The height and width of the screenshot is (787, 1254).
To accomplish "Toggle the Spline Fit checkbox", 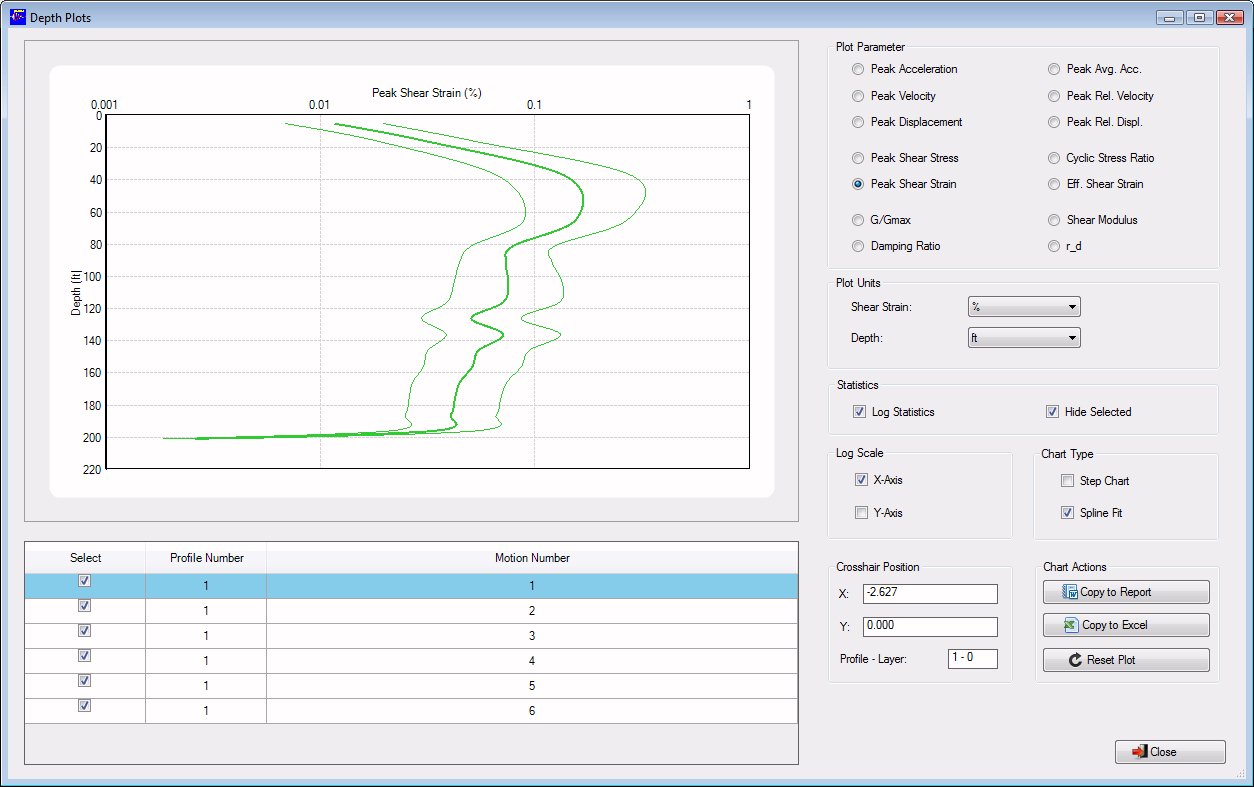I will pos(1067,513).
